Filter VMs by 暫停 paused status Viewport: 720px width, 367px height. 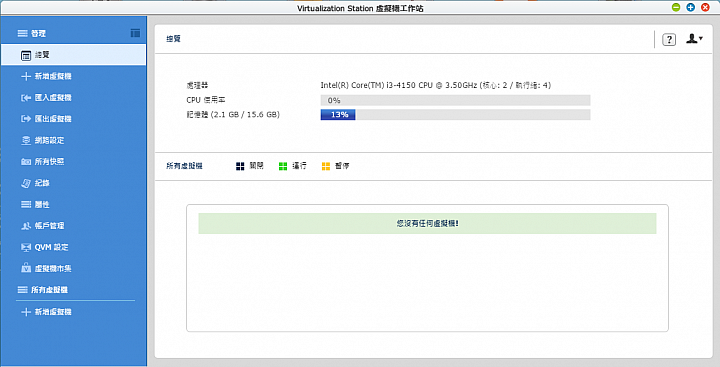[335, 166]
